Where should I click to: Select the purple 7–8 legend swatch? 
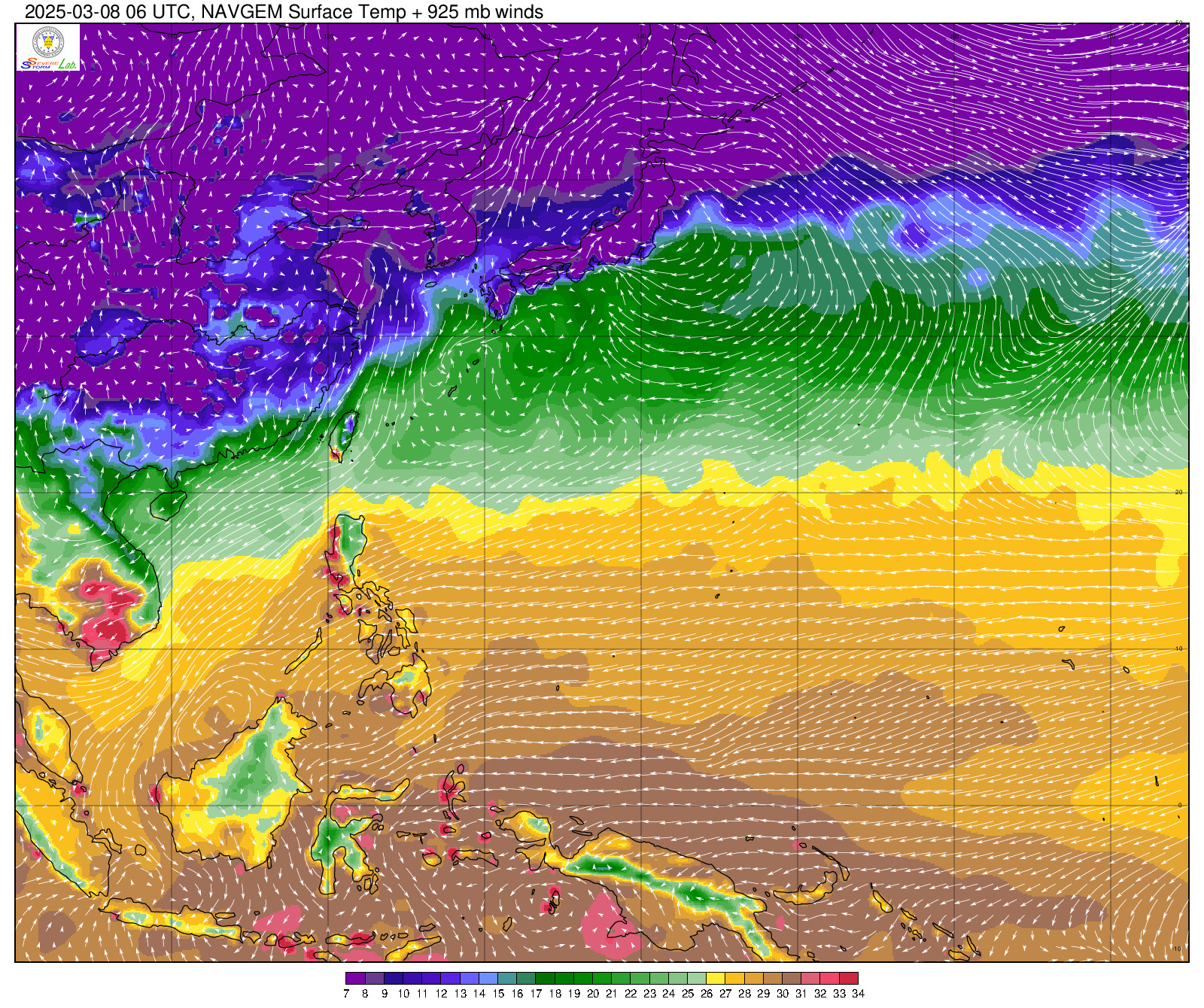355,979
